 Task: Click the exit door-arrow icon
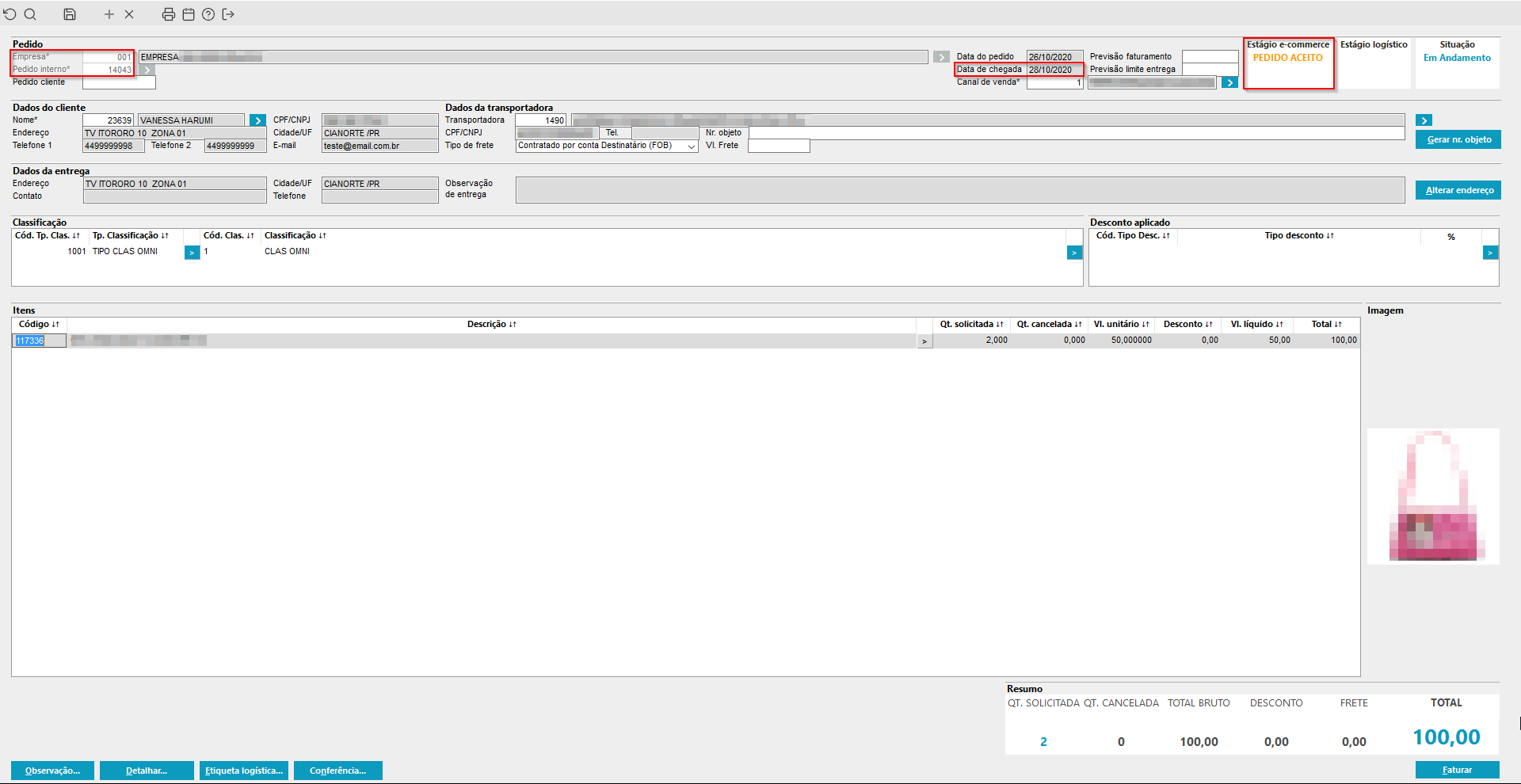tap(228, 14)
